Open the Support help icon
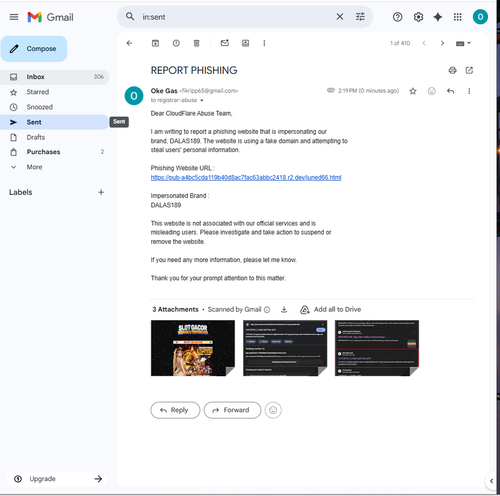Viewport: 500px width, 496px height. (x=397, y=17)
